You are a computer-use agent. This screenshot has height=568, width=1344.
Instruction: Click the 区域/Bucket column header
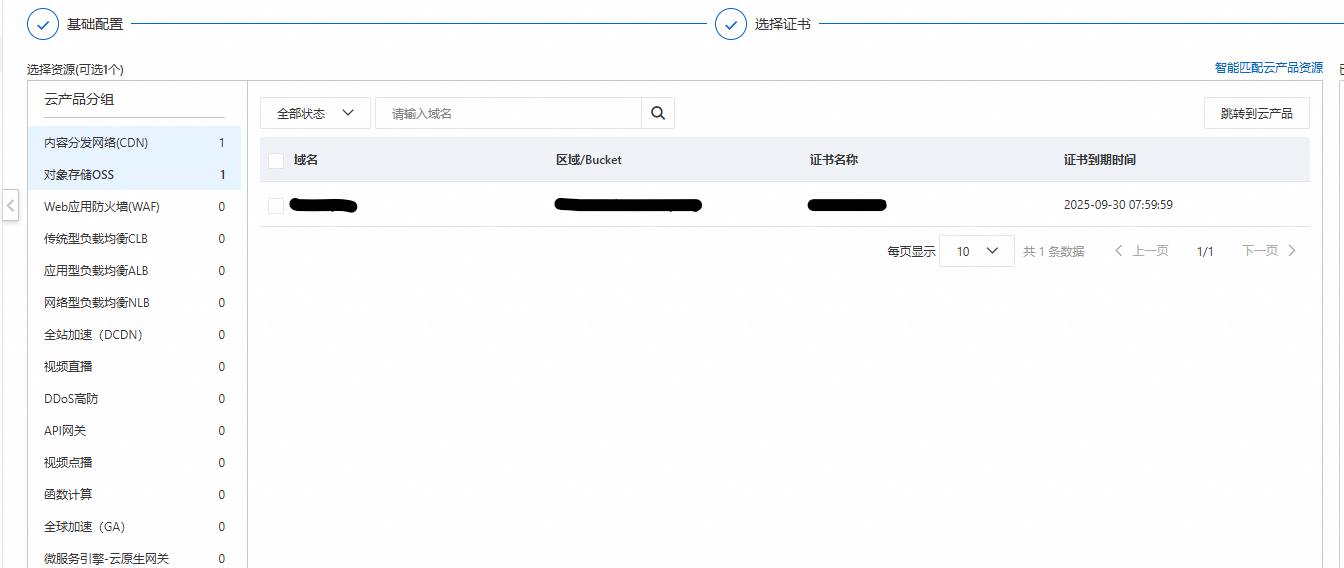point(589,160)
